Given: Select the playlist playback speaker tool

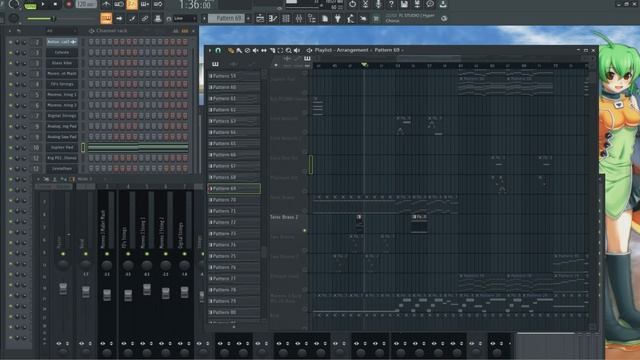Looking at the screenshot, I should (297, 51).
